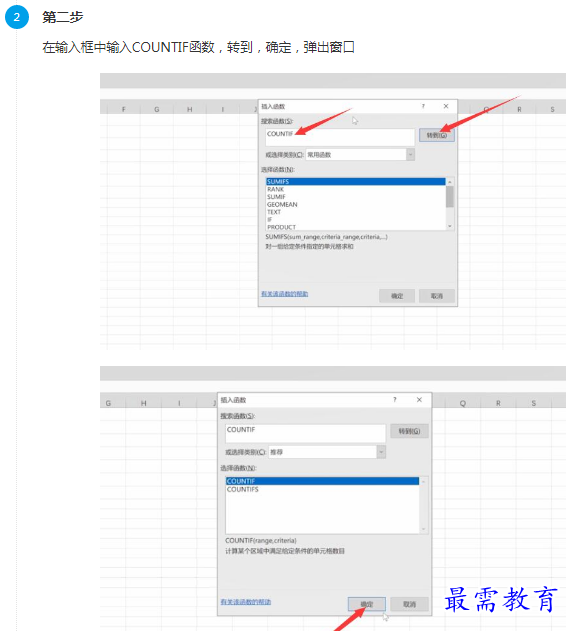Click the Go button in upper dialog
This screenshot has width=566, height=631.
[437, 135]
